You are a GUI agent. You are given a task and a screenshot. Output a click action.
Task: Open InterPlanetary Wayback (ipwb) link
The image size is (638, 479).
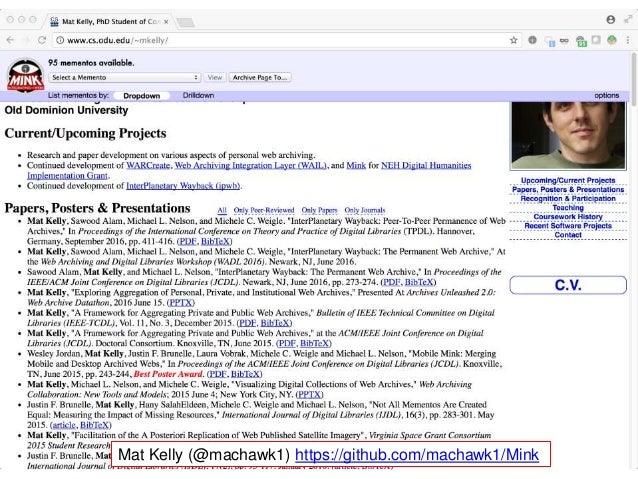183,186
